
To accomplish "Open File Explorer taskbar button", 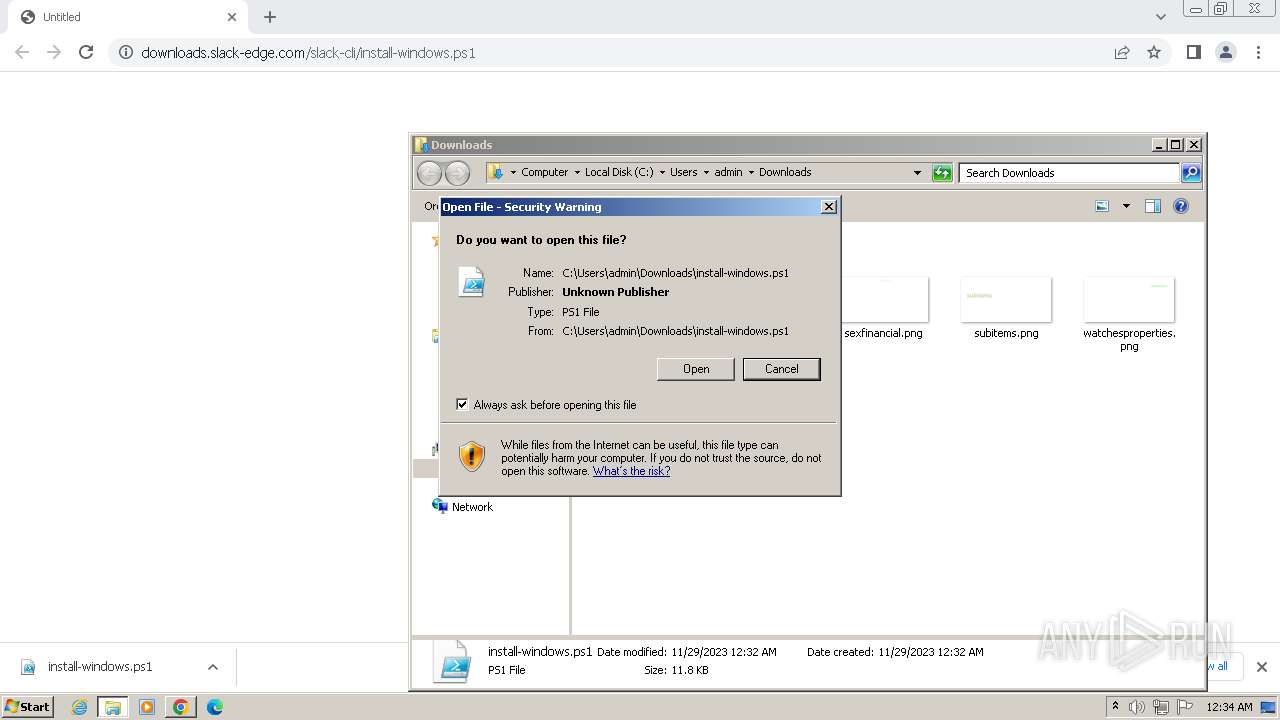I will point(113,707).
